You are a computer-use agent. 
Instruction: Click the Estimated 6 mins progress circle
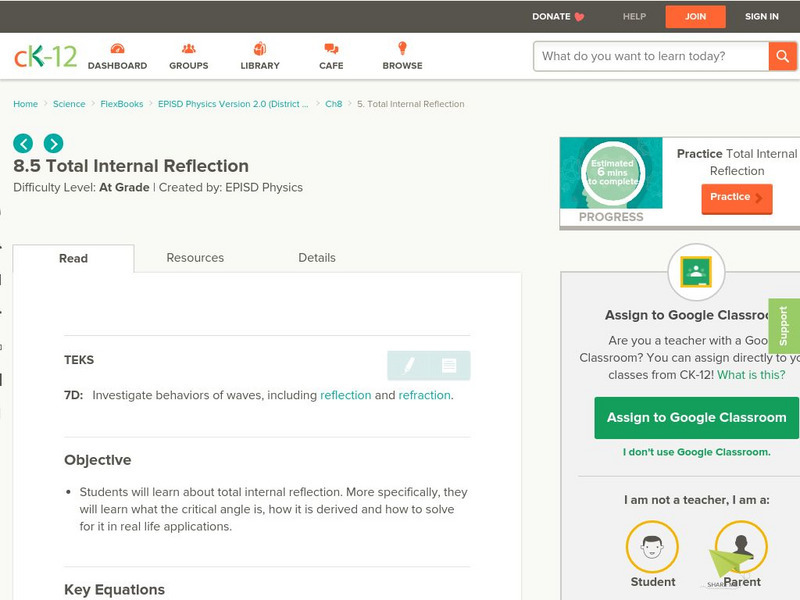click(x=611, y=172)
